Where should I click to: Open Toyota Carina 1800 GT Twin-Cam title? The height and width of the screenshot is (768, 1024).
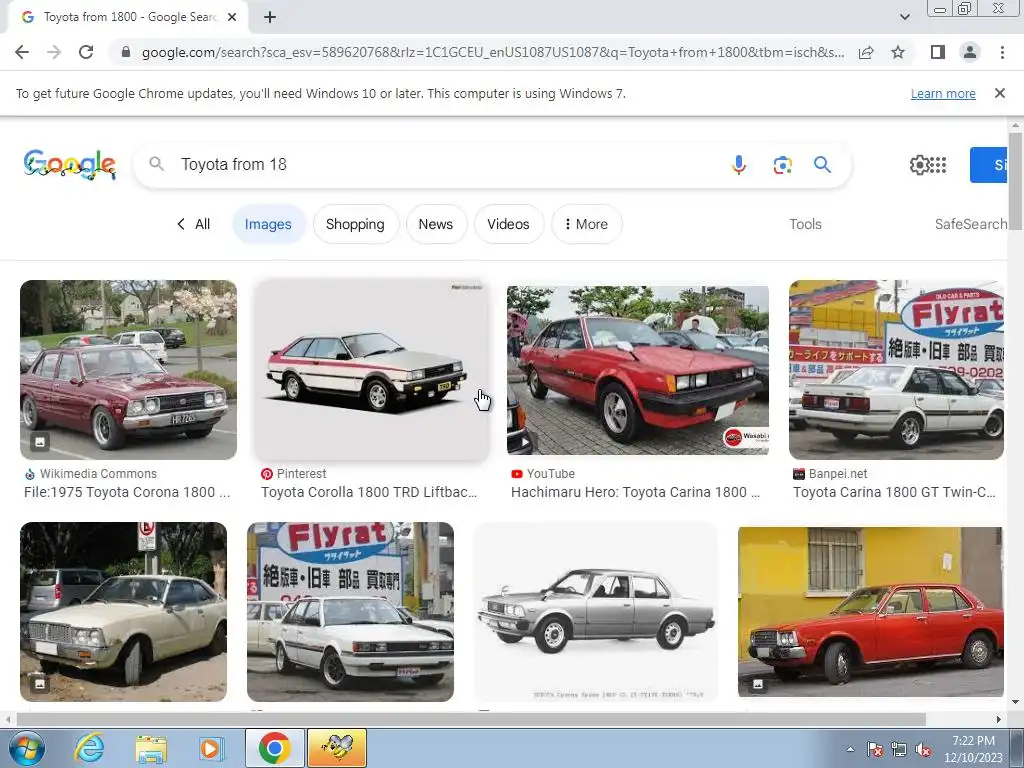(x=894, y=492)
